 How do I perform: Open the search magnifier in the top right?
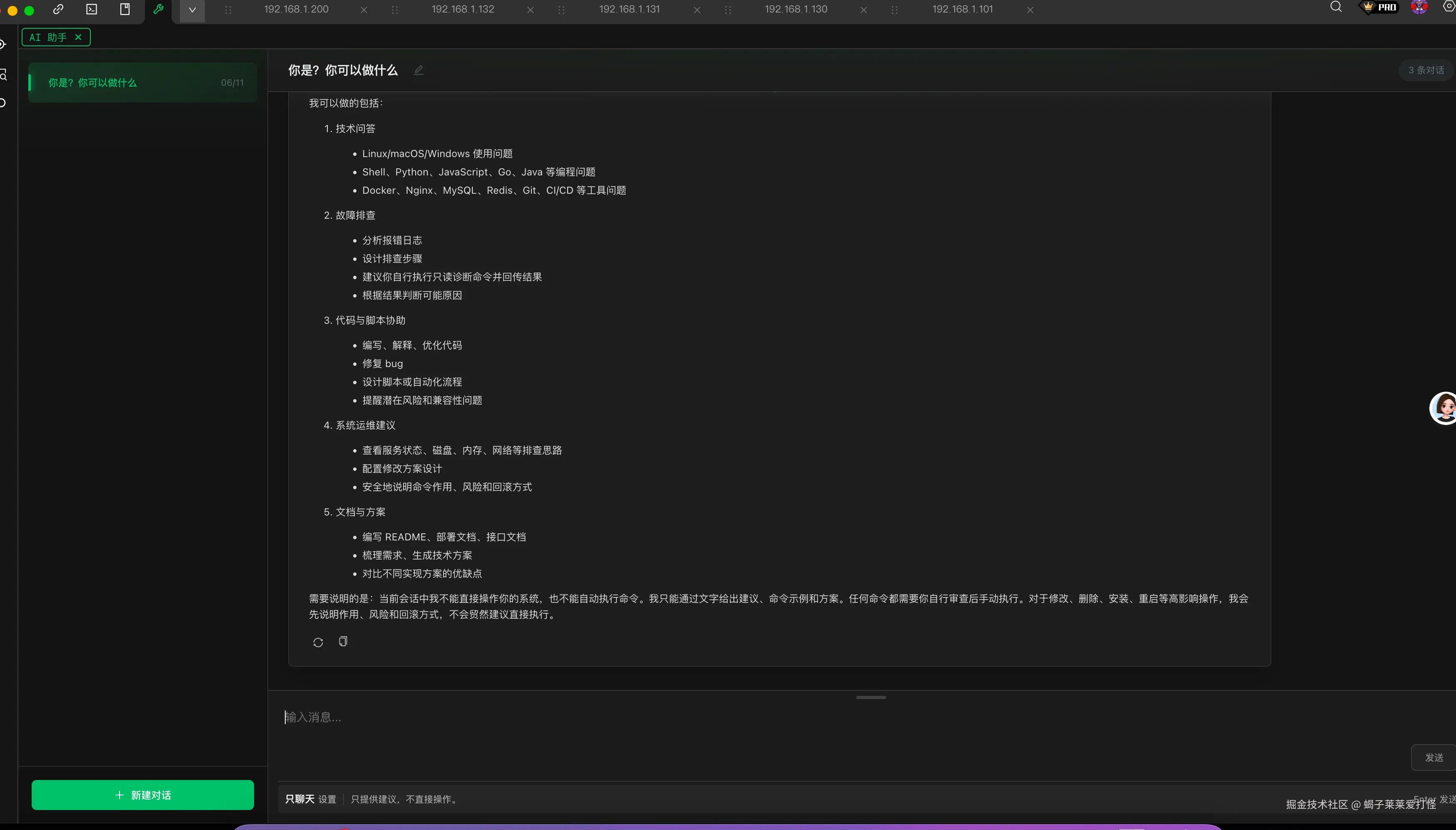click(1336, 7)
